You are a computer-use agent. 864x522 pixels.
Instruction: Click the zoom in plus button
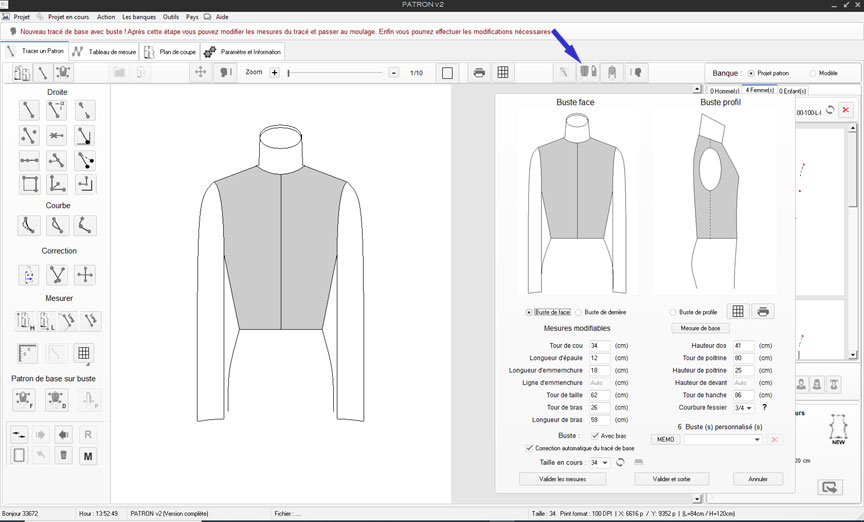275,73
